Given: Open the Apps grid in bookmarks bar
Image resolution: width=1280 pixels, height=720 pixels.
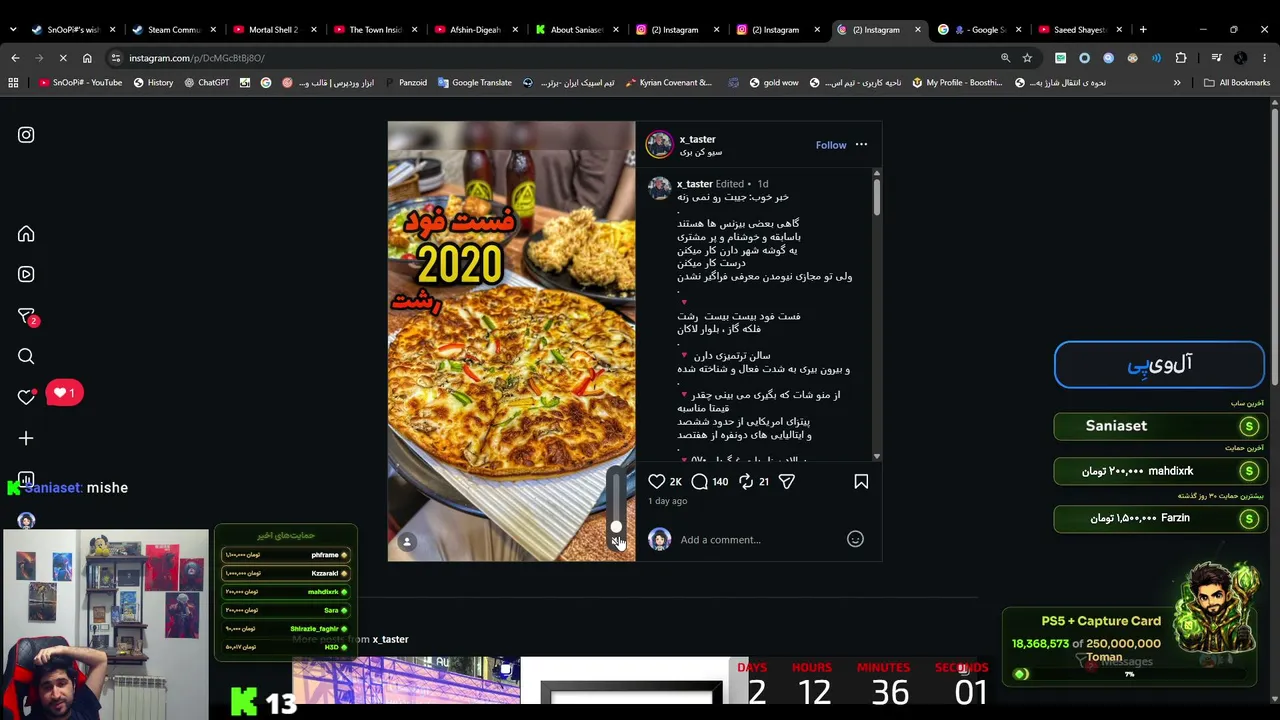Looking at the screenshot, I should pos(13,83).
